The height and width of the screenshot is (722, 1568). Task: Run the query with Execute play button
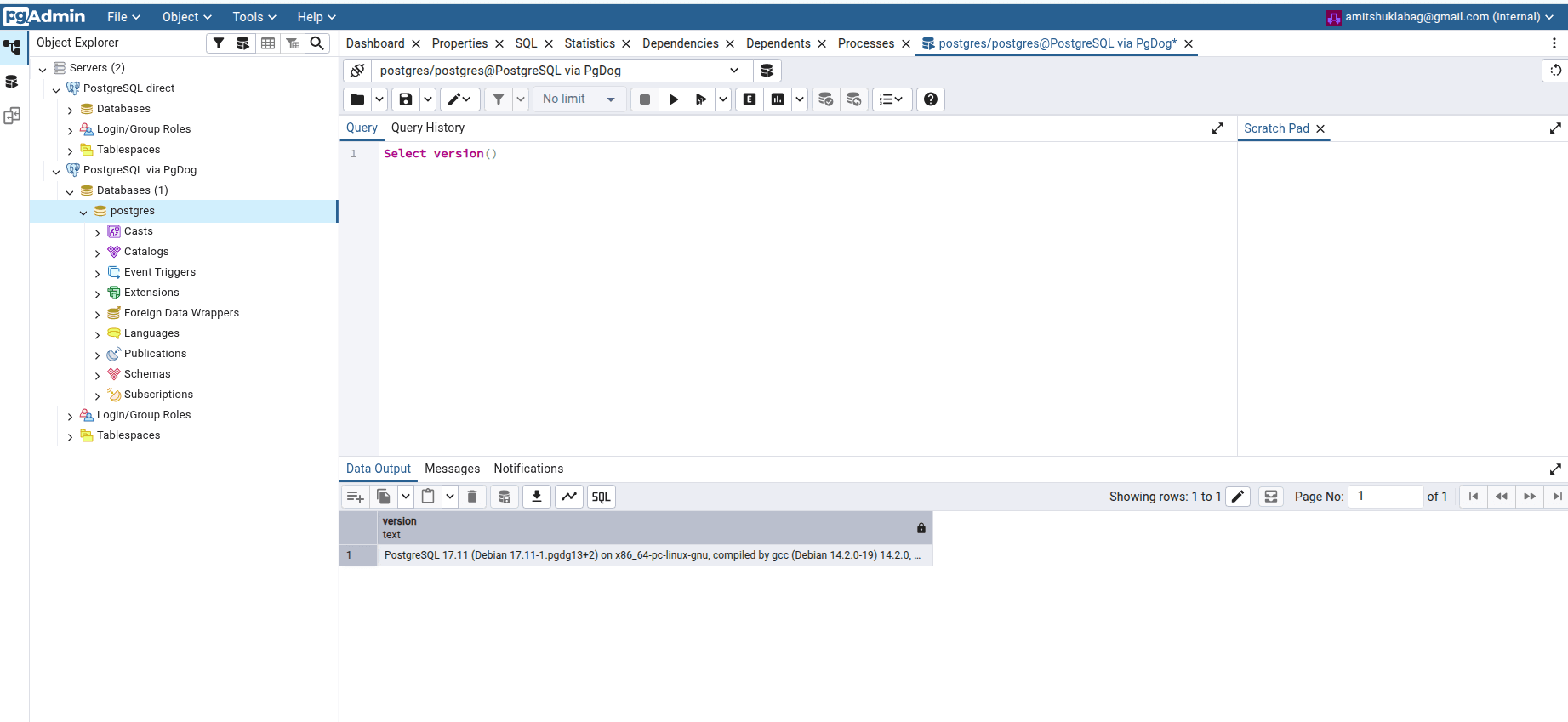pyautogui.click(x=673, y=99)
